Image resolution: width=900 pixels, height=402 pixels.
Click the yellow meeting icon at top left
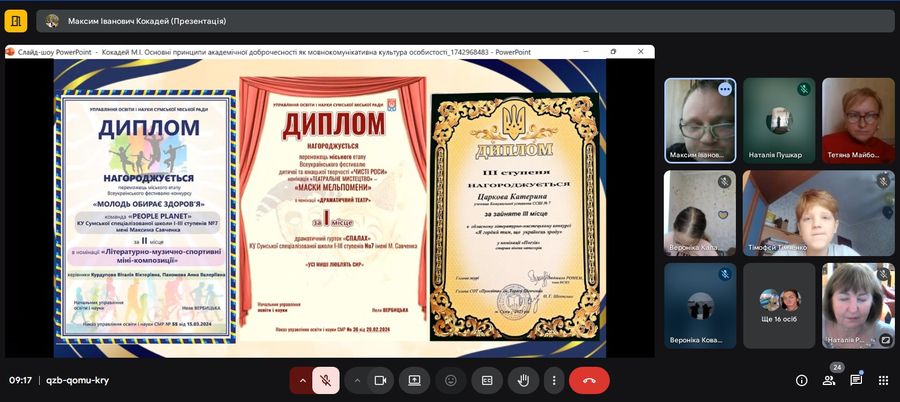coord(17,20)
